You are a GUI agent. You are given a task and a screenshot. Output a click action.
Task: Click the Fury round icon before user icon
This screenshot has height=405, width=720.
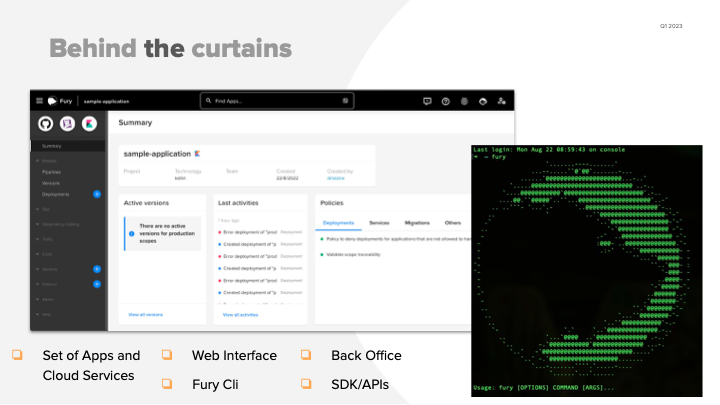coord(483,101)
